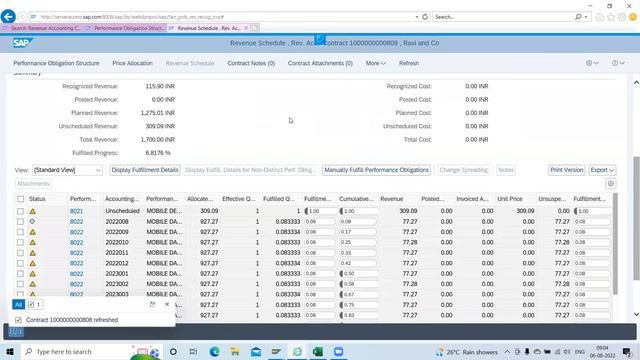
Task: Click Display Fulfillment Details button
Action: tap(145, 170)
